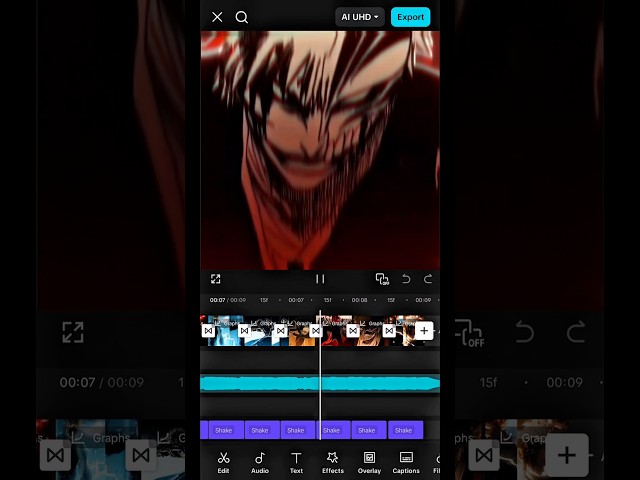Add a new clip with the plus button
This screenshot has height=480, width=640.
pyautogui.click(x=424, y=331)
